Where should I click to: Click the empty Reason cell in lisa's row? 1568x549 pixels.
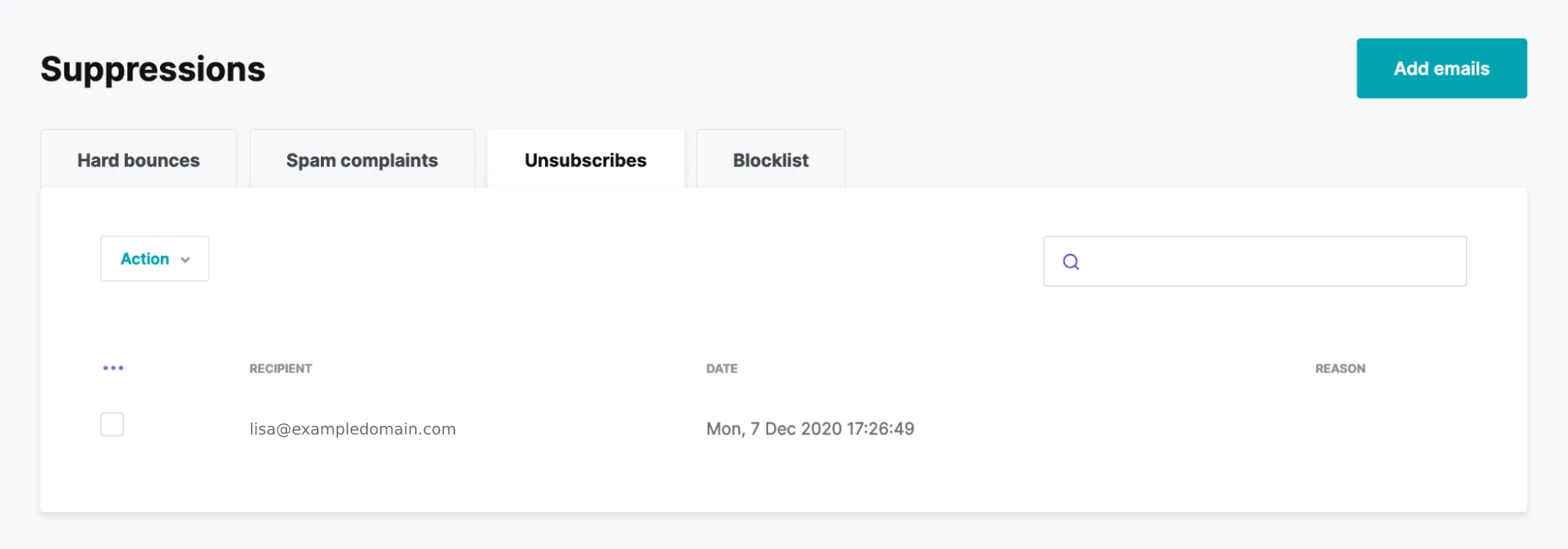tap(1340, 429)
